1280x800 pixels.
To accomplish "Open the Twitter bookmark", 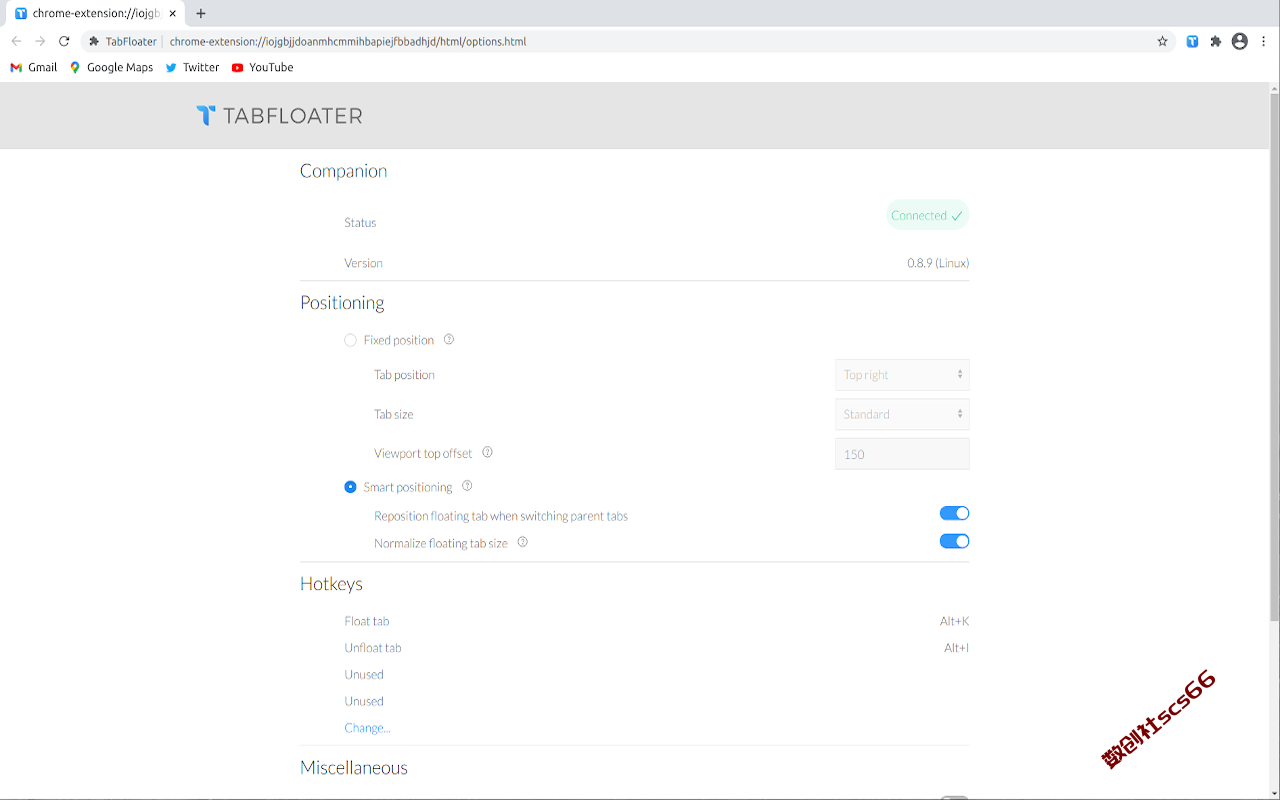I will click(192, 67).
